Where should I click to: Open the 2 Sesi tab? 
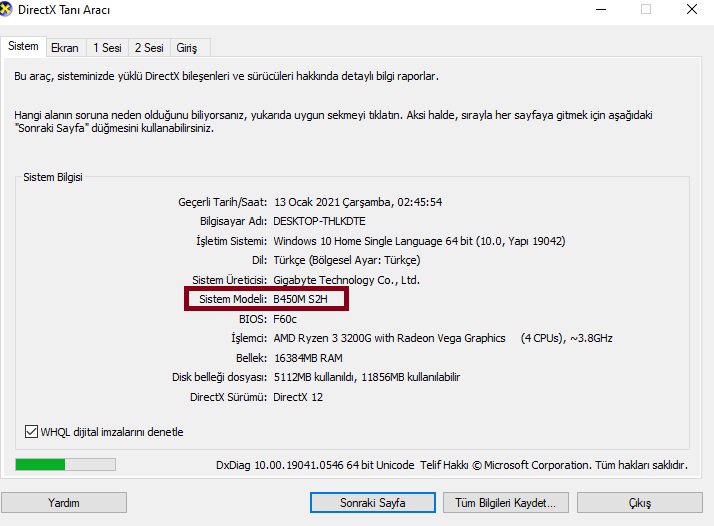pyautogui.click(x=149, y=48)
